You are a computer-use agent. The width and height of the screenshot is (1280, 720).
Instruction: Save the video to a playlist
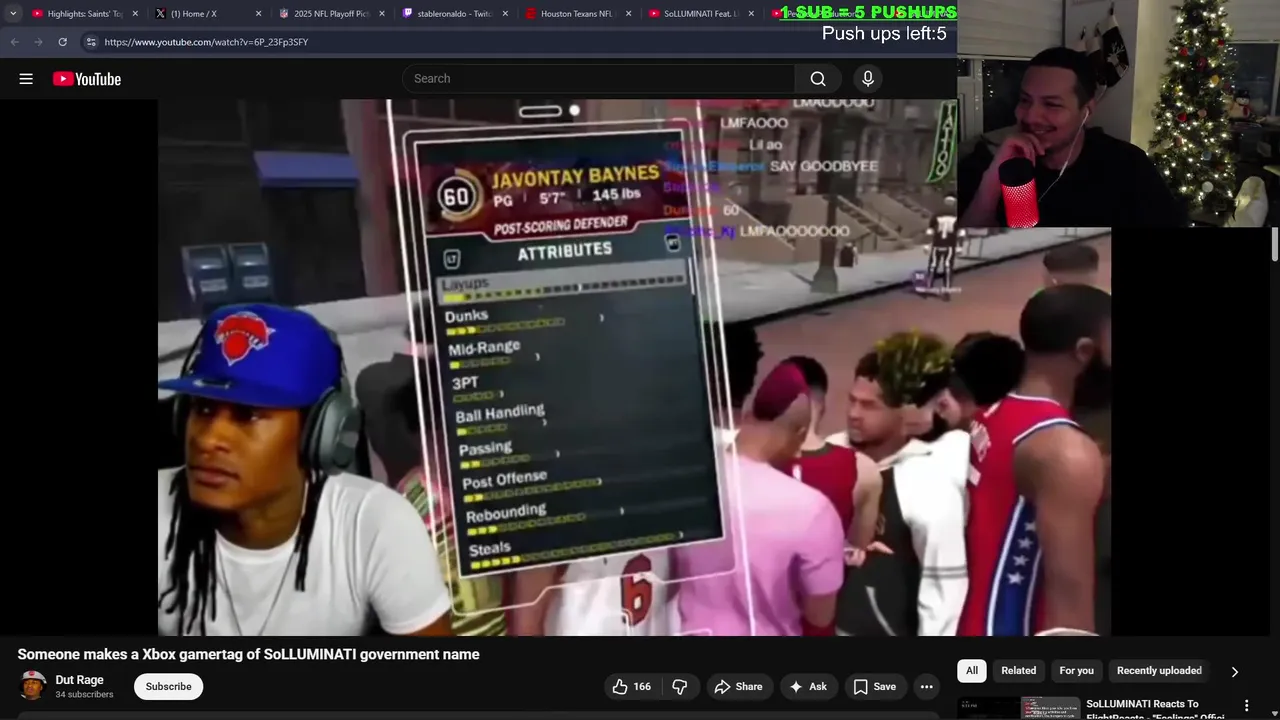coord(874,686)
